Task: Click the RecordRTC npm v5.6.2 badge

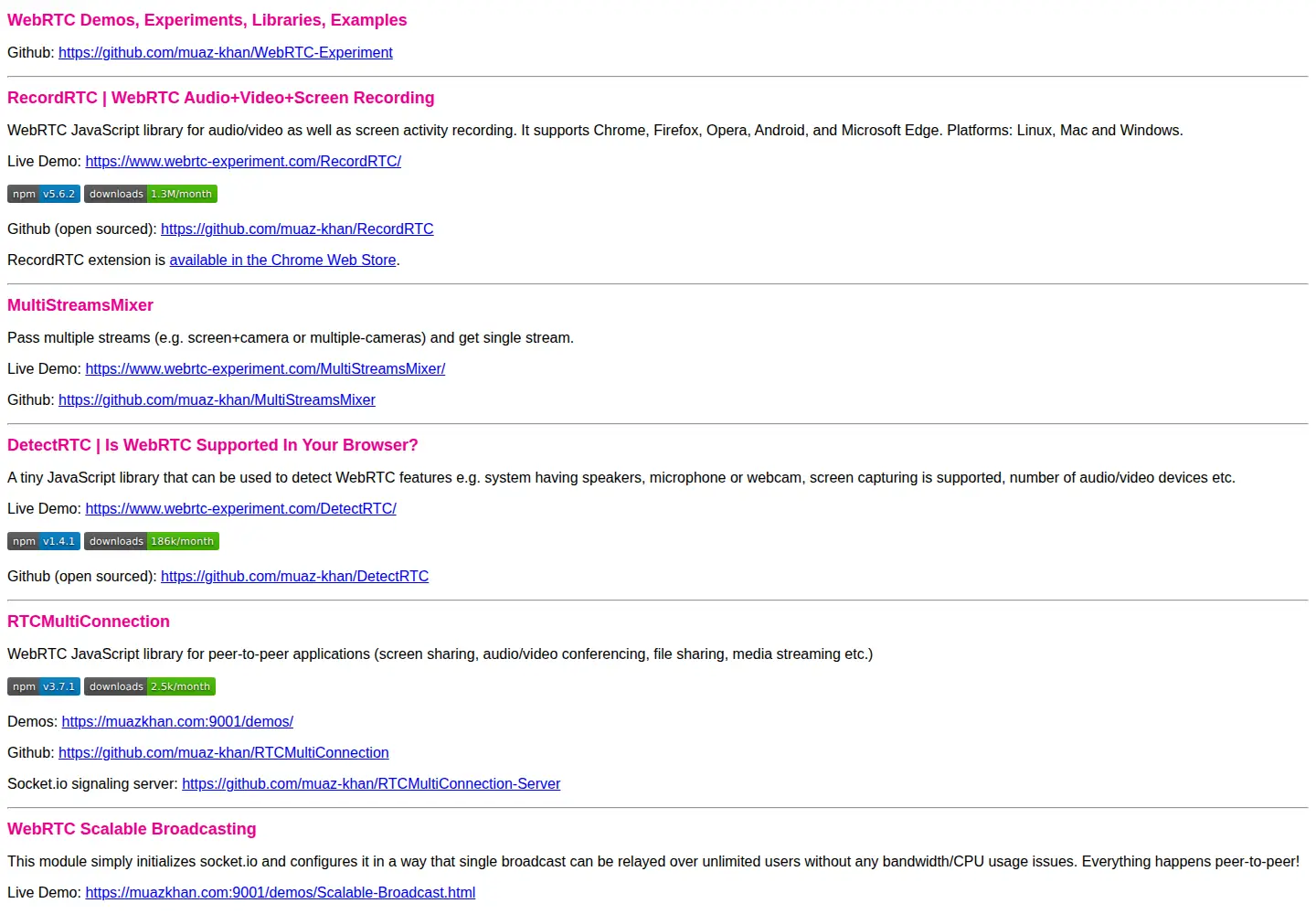Action: click(x=44, y=194)
